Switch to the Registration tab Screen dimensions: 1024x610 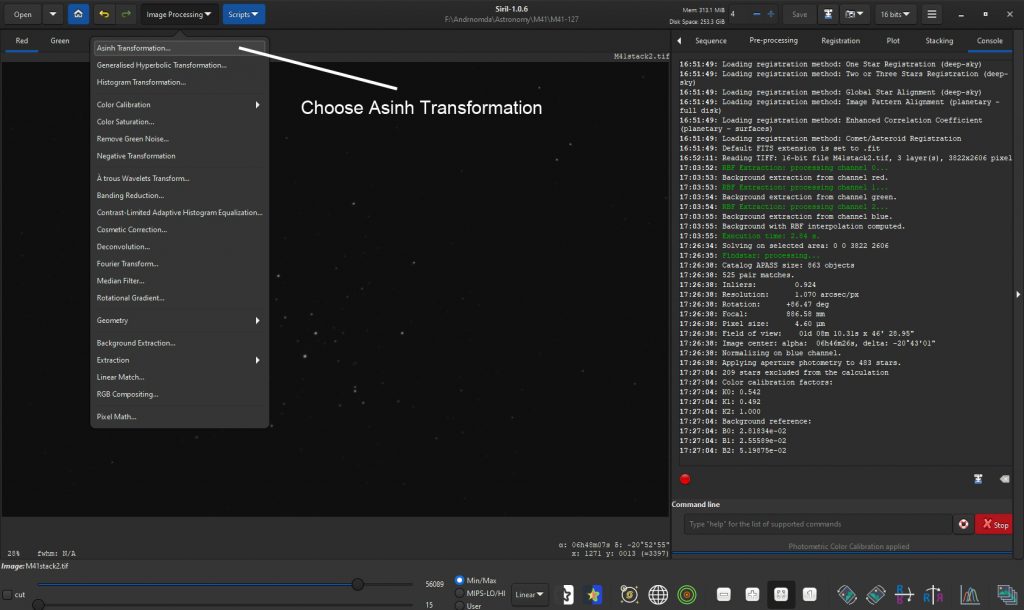(x=840, y=40)
